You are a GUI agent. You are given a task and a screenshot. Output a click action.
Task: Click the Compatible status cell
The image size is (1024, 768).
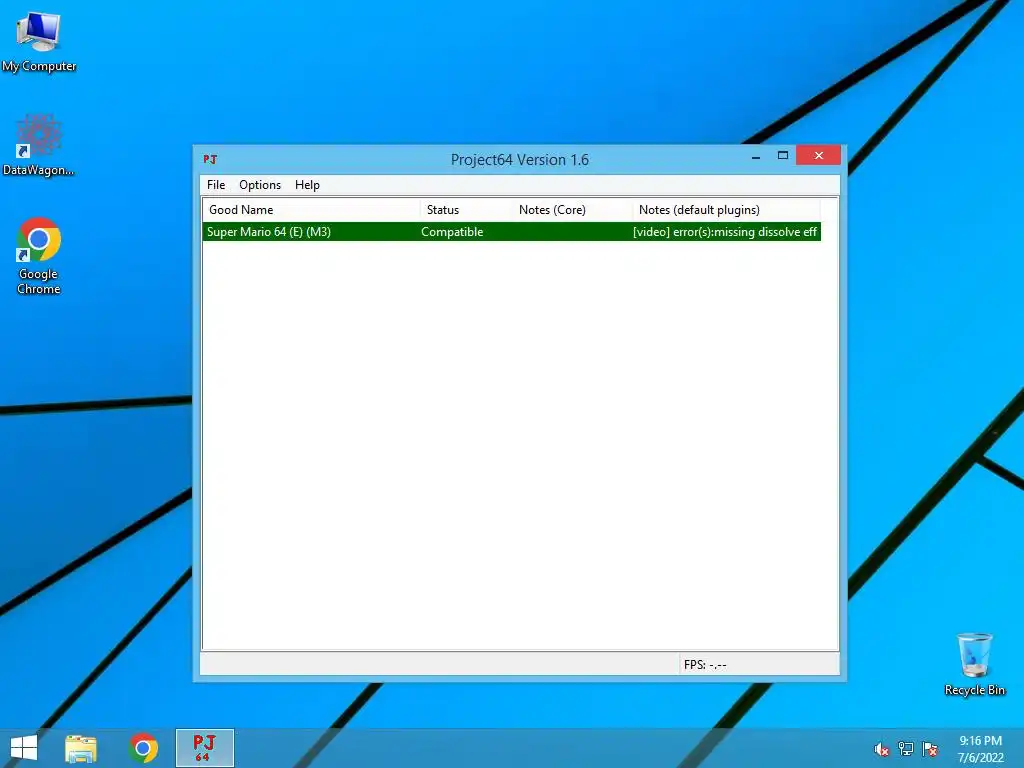coord(452,232)
